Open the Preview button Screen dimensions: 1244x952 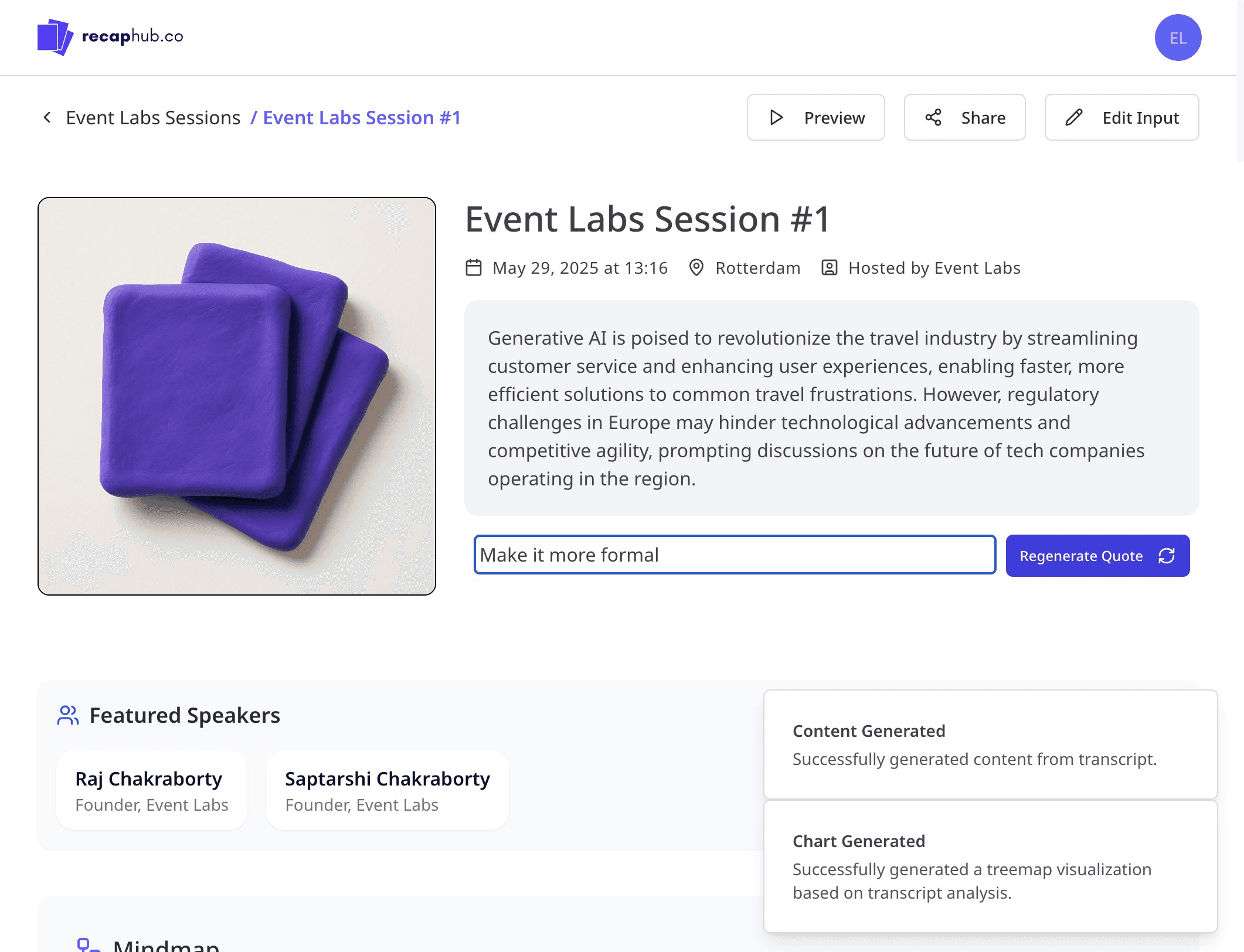[815, 117]
